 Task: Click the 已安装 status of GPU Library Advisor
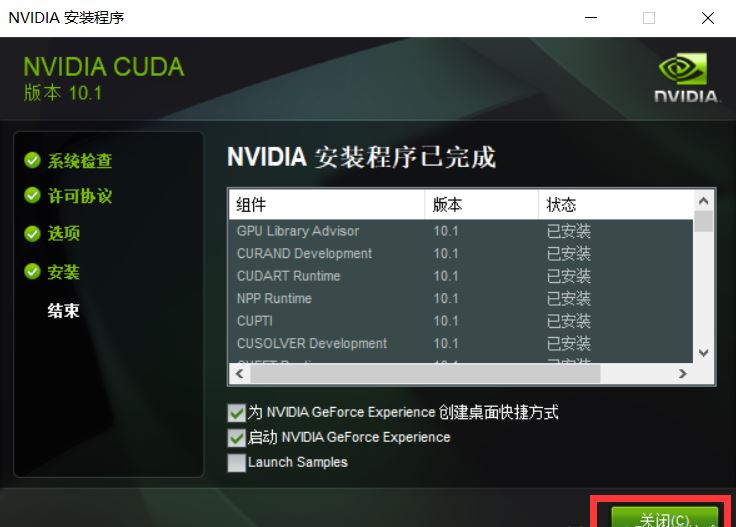568,231
